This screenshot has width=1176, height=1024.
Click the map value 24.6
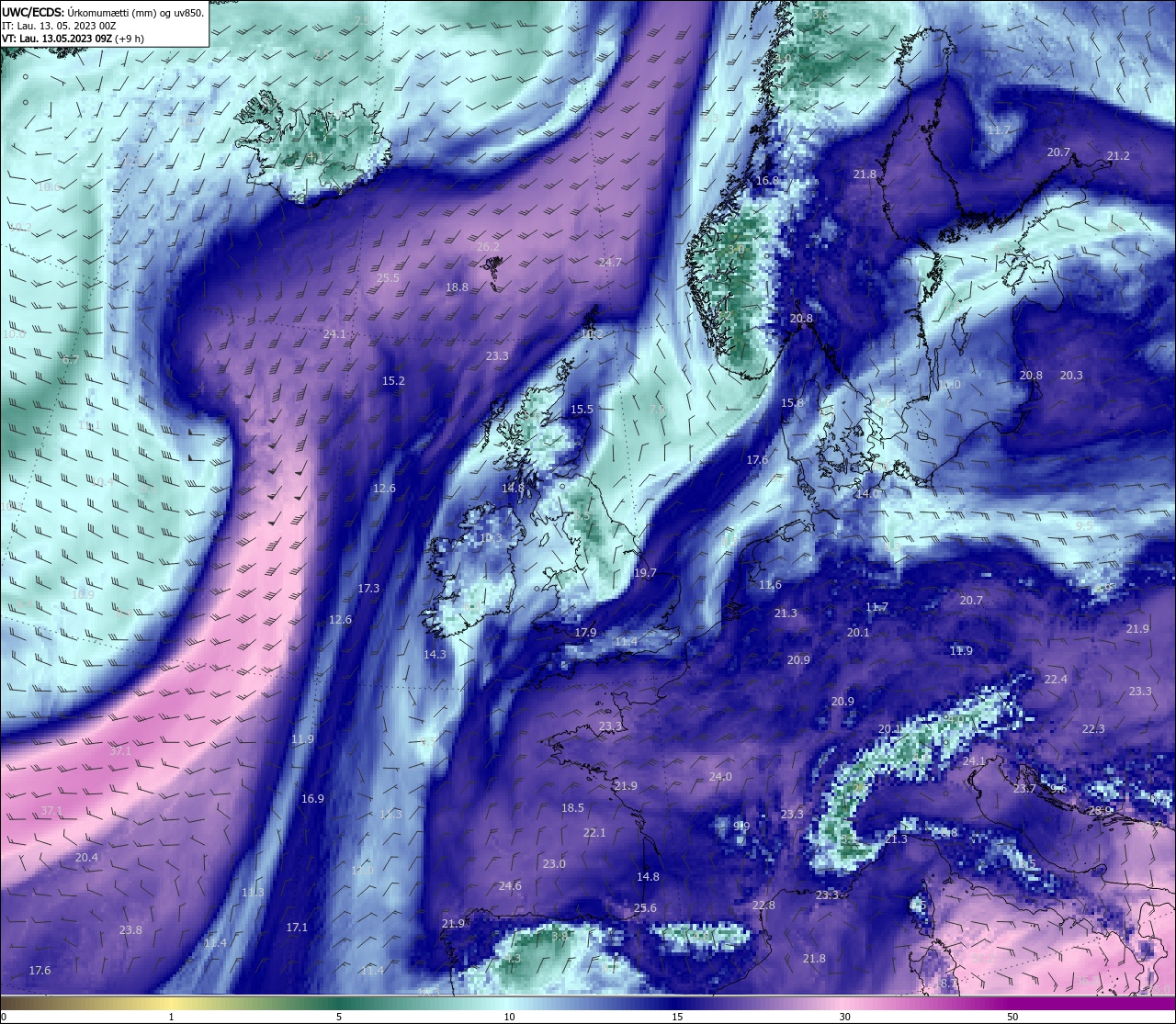(x=510, y=886)
